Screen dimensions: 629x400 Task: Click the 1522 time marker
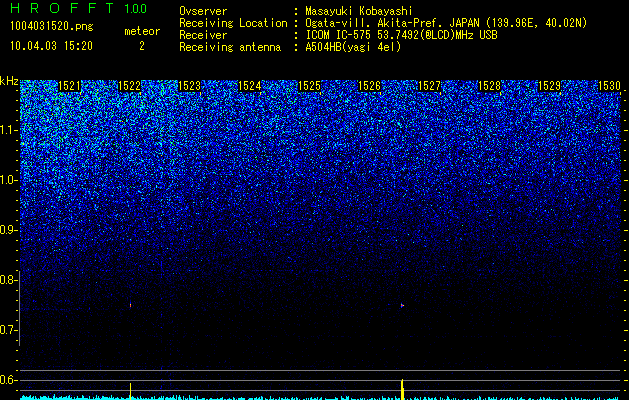click(x=130, y=86)
